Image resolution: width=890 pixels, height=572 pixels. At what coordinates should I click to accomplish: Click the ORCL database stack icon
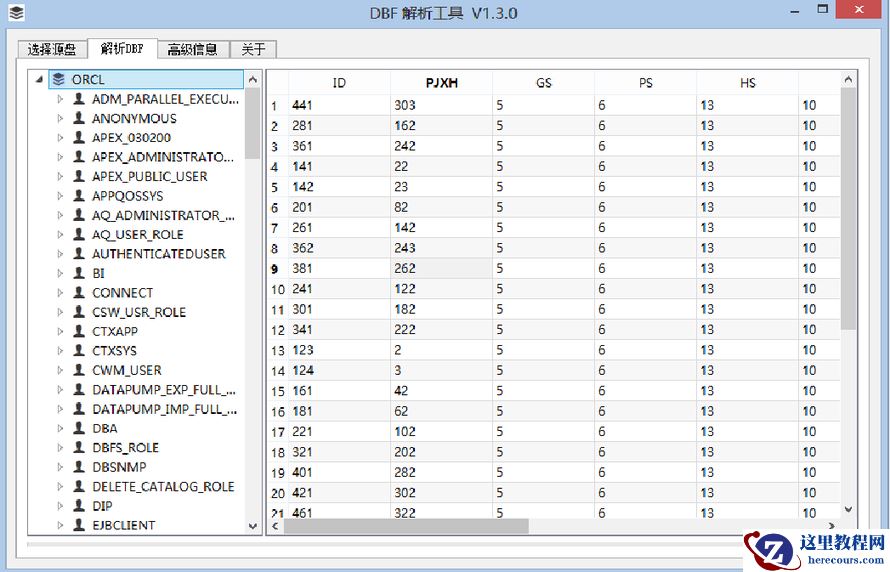pyautogui.click(x=58, y=79)
